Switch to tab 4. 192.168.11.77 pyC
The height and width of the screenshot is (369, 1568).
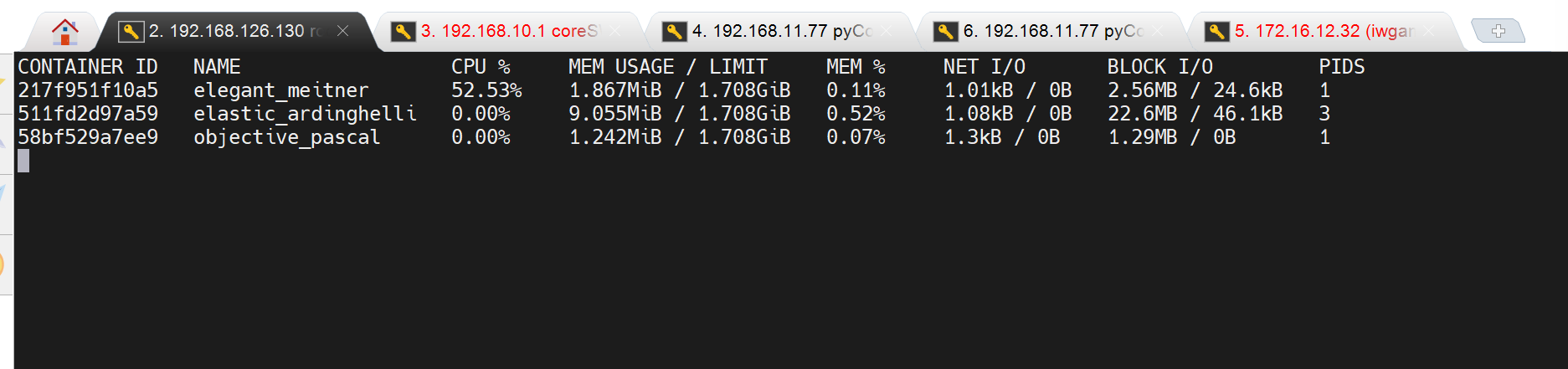point(780,32)
